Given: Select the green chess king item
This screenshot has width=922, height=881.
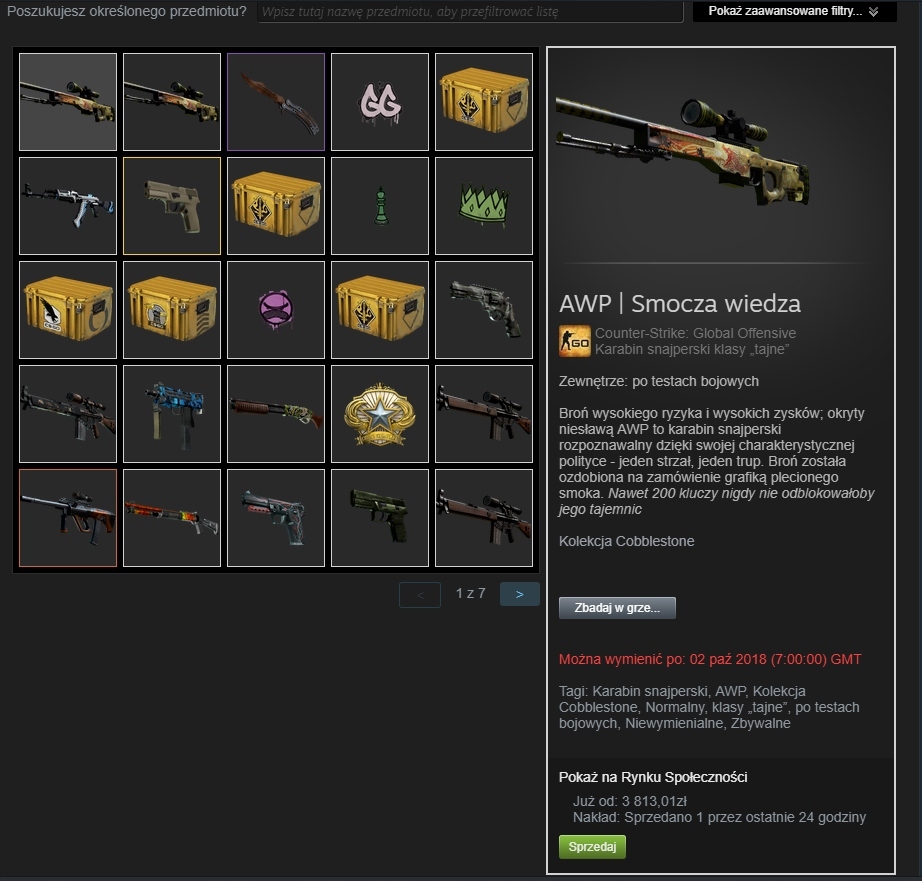Looking at the screenshot, I should (380, 206).
